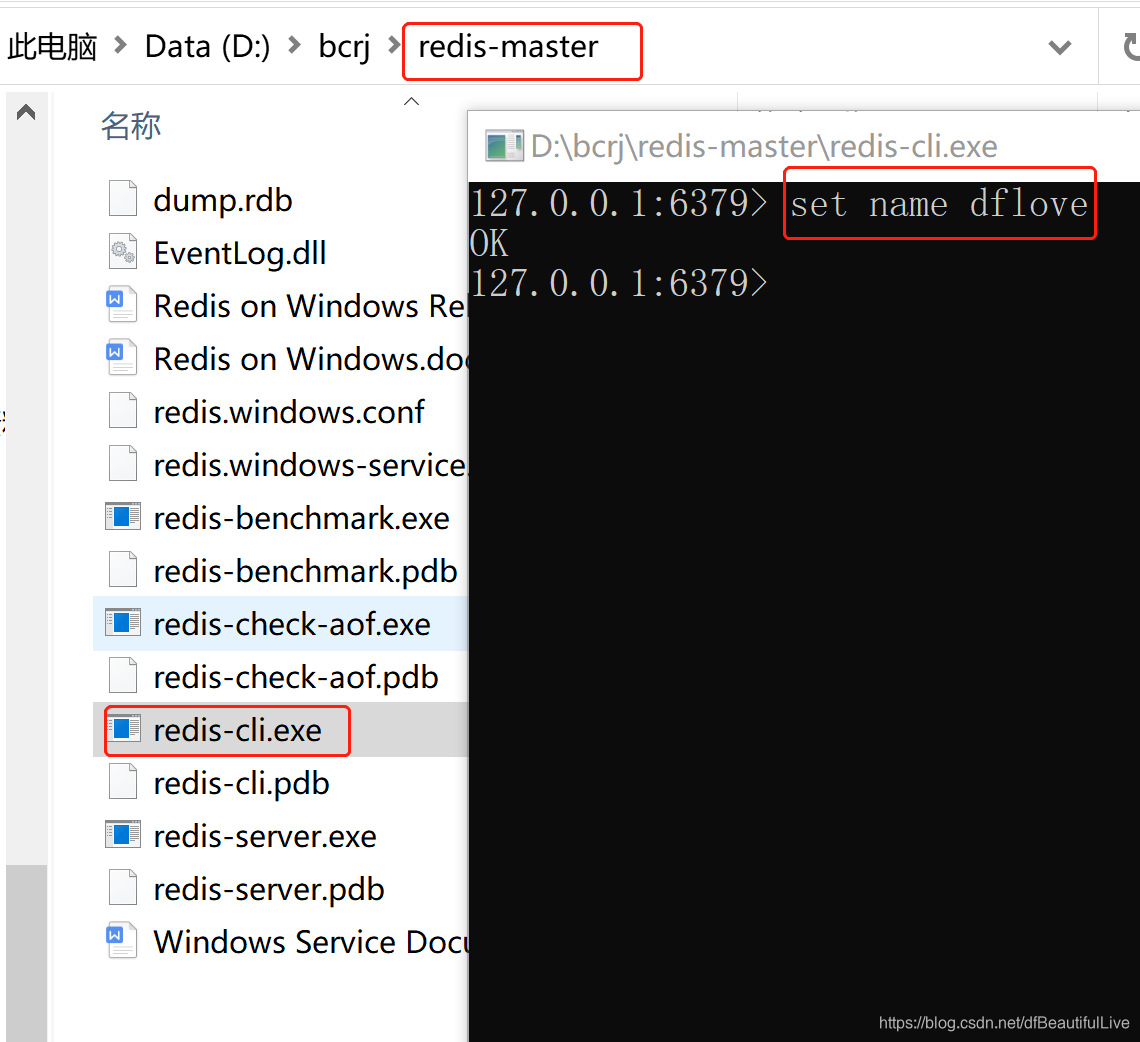Select the redis-server.pdb file name

269,890
